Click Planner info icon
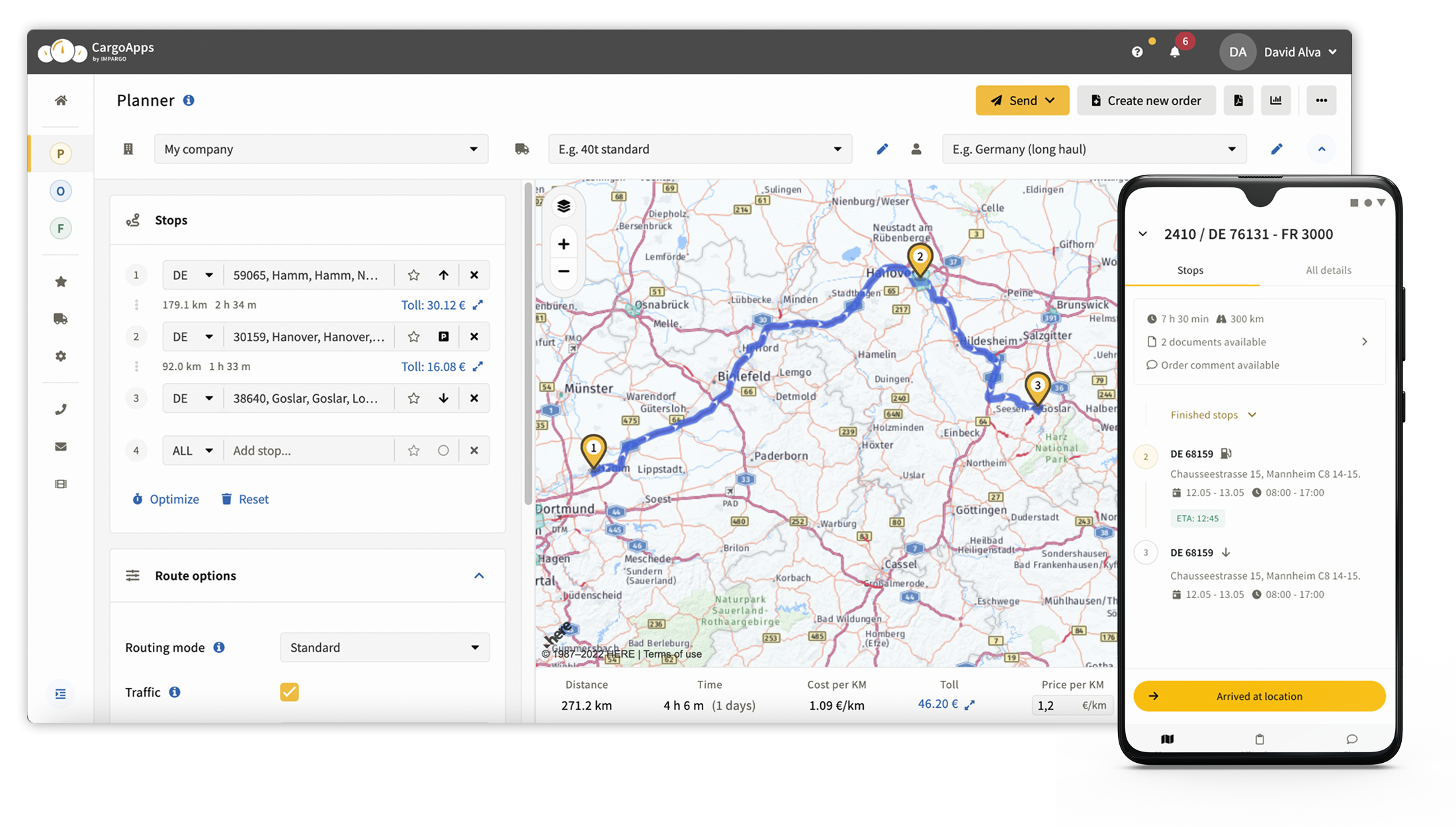 (x=189, y=101)
